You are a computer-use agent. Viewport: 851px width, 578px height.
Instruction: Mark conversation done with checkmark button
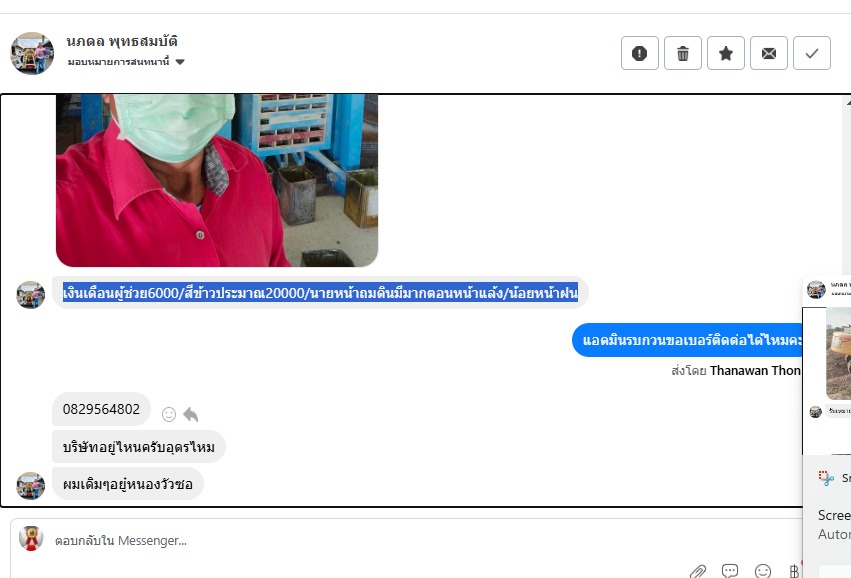(811, 53)
